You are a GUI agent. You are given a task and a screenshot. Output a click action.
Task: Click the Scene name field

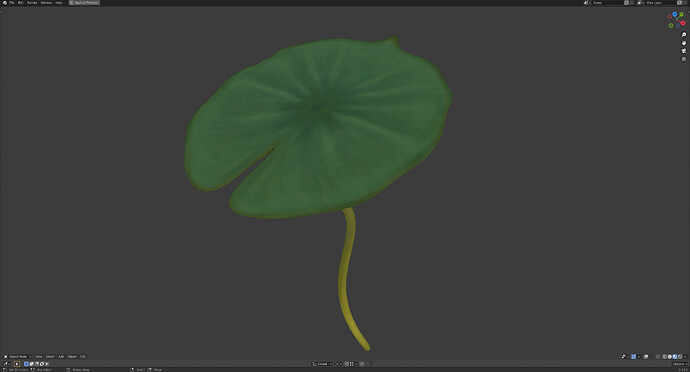pyautogui.click(x=608, y=3)
